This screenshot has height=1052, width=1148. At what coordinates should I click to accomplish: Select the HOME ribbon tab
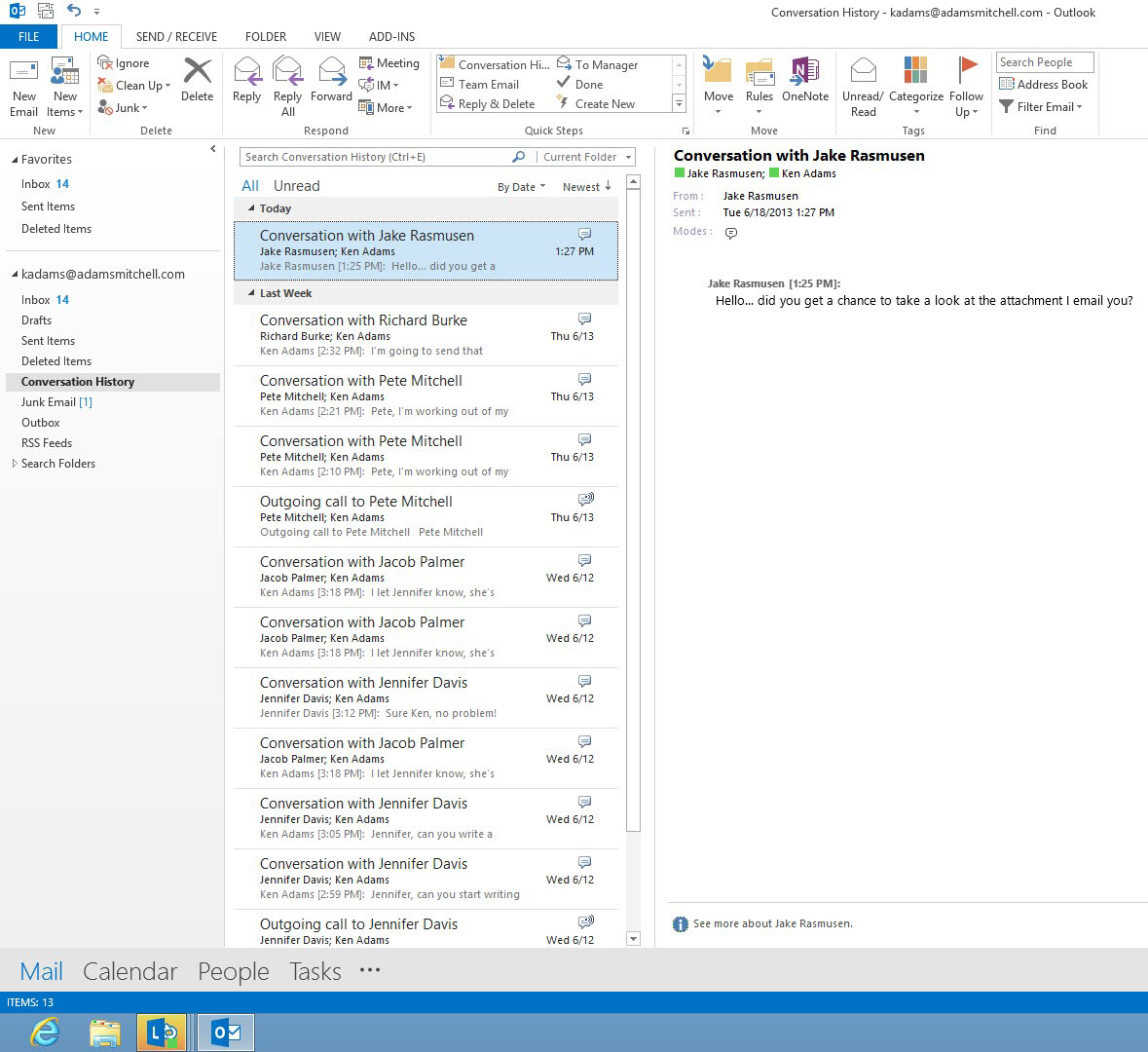91,37
